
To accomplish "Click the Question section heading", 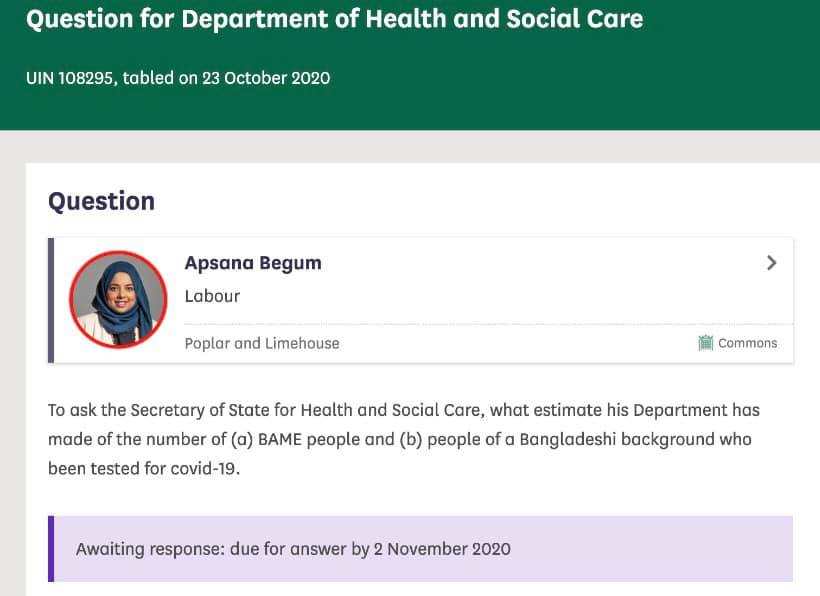I will click(101, 201).
